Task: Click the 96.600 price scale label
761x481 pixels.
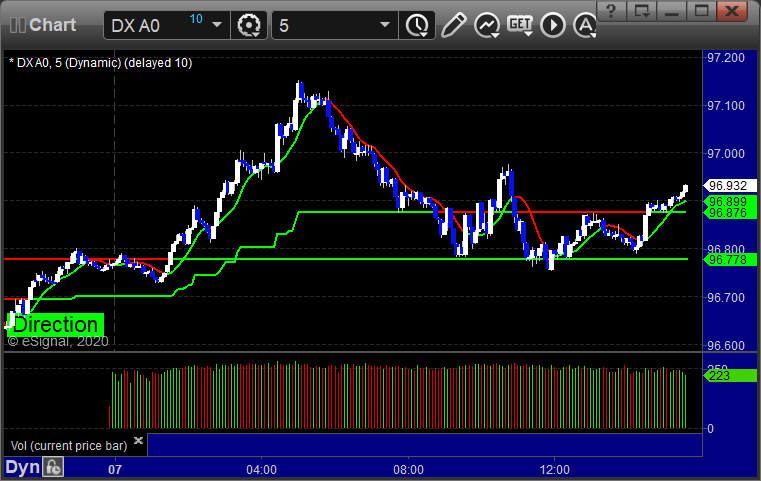Action: pyautogui.click(x=726, y=346)
